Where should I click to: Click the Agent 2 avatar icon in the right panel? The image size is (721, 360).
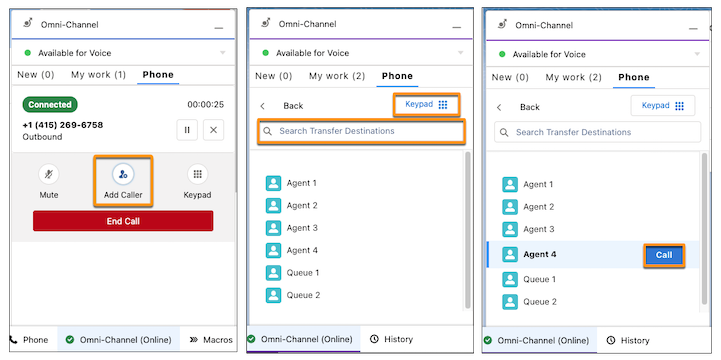click(510, 207)
